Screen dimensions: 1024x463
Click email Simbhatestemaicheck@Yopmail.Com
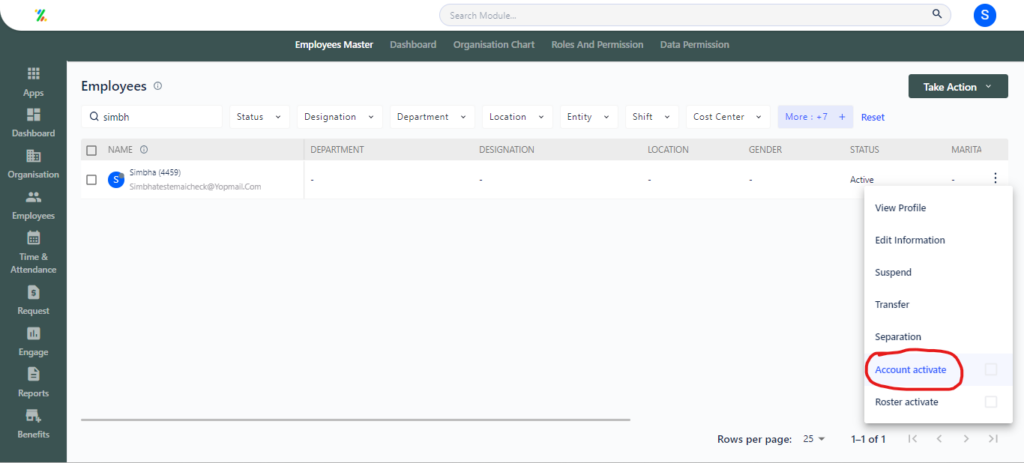(195, 187)
